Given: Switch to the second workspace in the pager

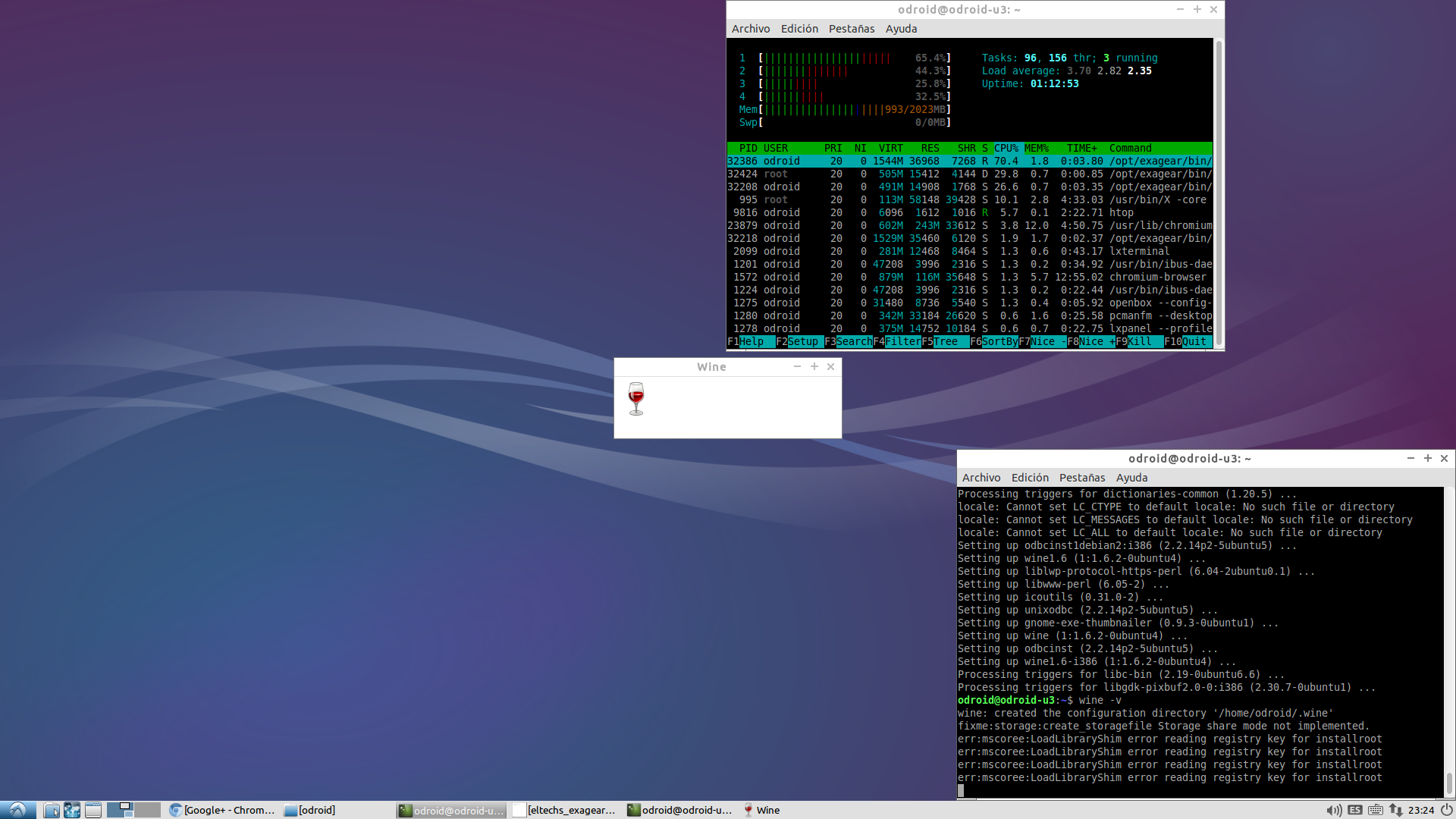Looking at the screenshot, I should (148, 810).
